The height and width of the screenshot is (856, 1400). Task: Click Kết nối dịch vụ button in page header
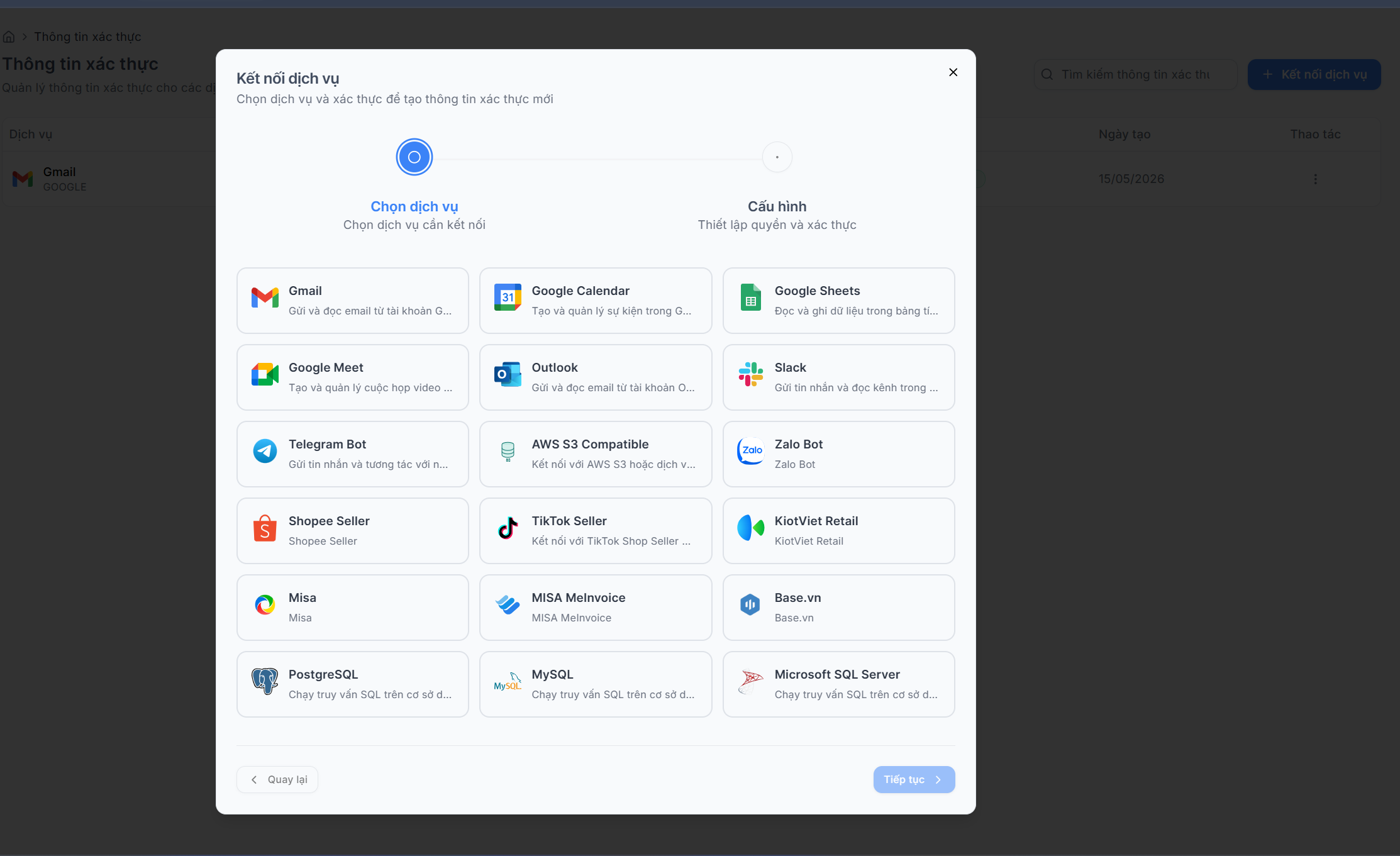click(1314, 74)
